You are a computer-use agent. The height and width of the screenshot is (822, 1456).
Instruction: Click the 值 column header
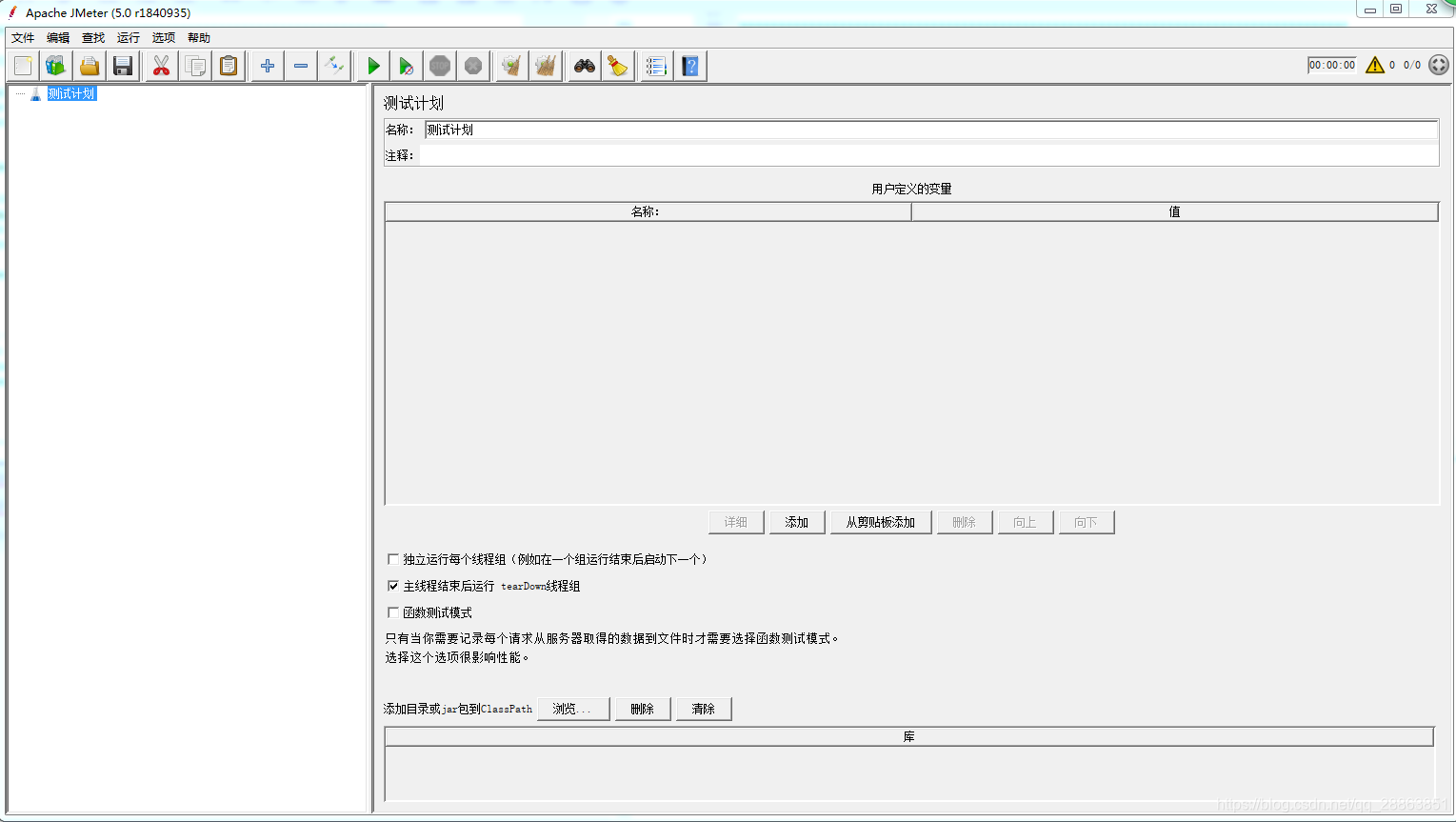(x=1174, y=211)
